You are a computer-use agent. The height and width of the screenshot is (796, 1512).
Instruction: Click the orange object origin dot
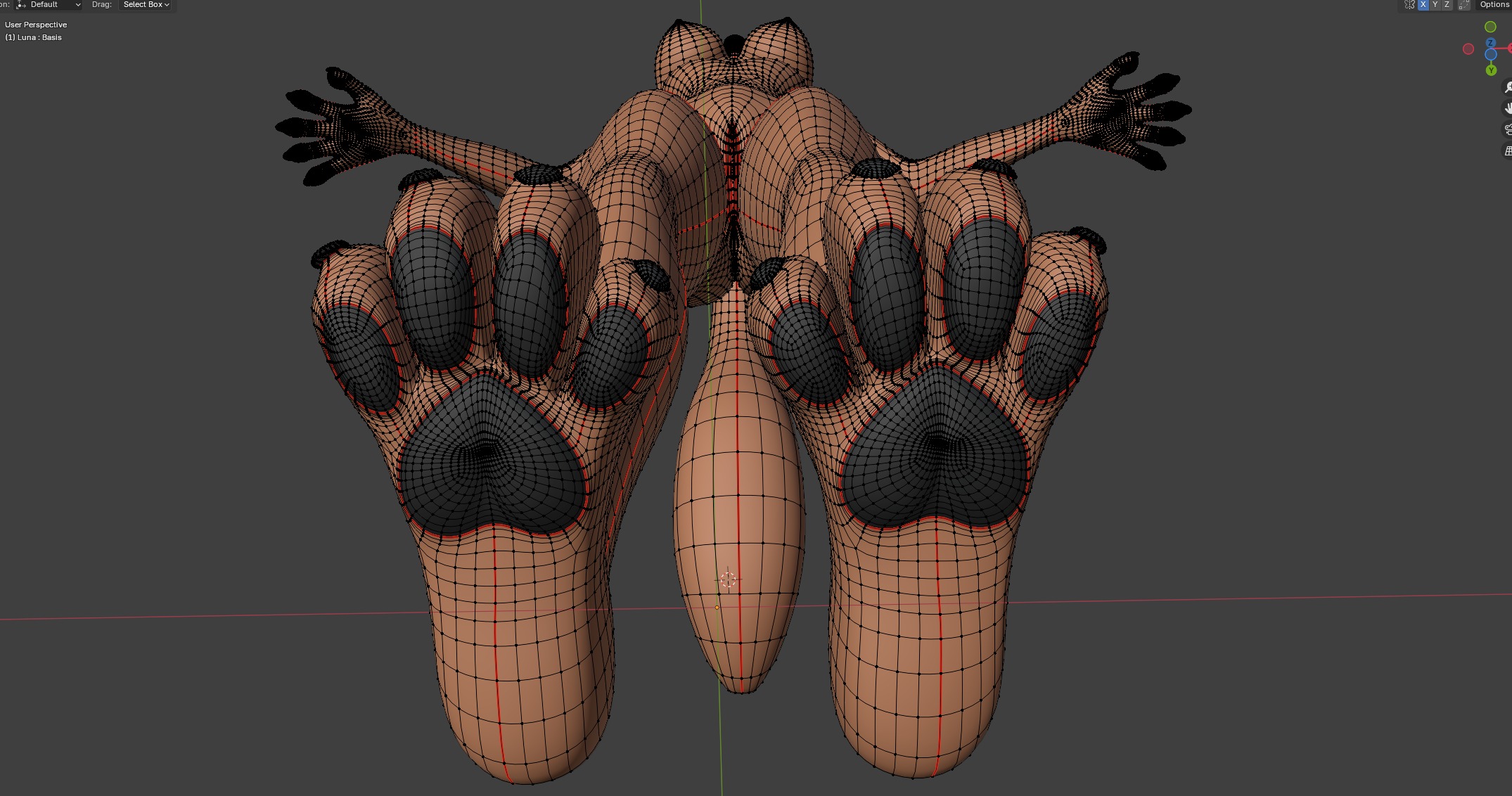click(717, 608)
